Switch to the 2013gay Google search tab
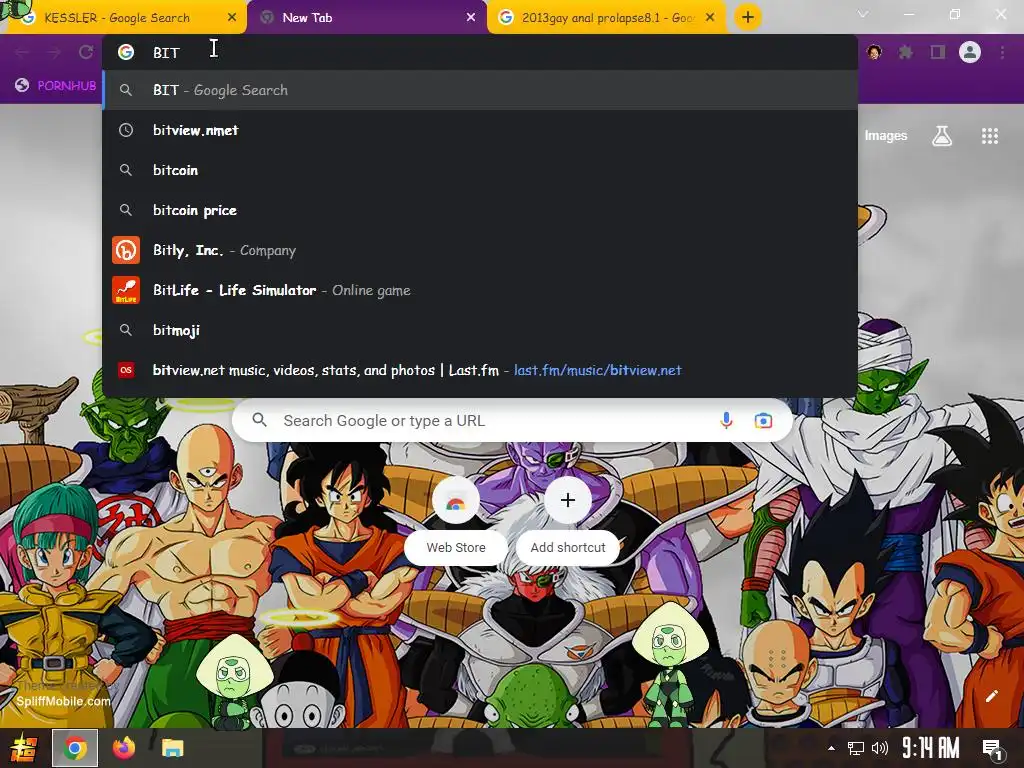Screen dimensions: 1024x768 [x=606, y=18]
